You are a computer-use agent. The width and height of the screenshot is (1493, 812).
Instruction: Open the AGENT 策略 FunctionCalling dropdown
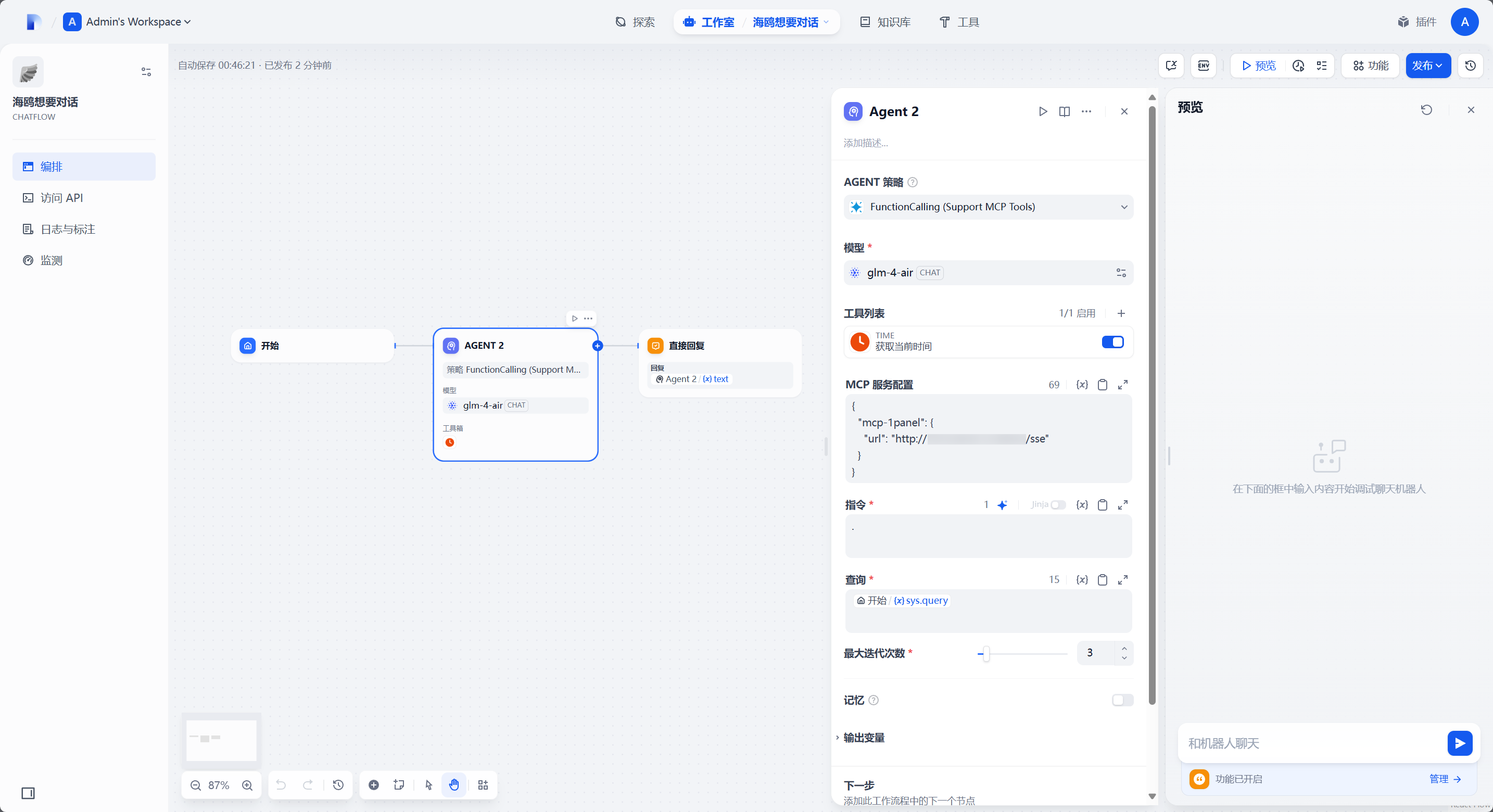(988, 207)
